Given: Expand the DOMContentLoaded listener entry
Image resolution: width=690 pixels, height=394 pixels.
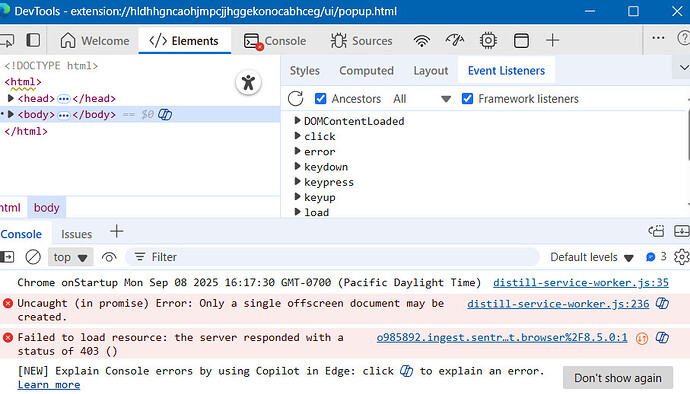Looking at the screenshot, I should coord(297,121).
